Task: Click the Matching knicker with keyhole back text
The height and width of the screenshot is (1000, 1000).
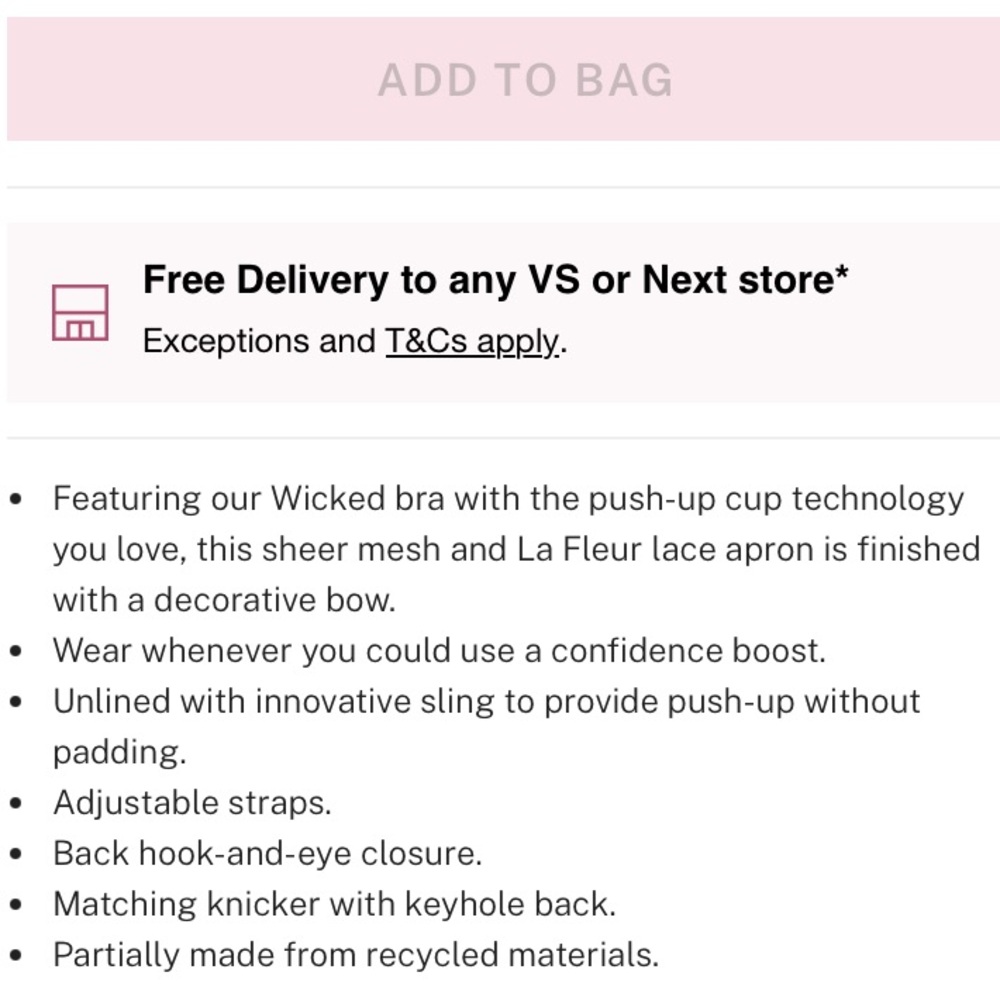Action: (335, 904)
